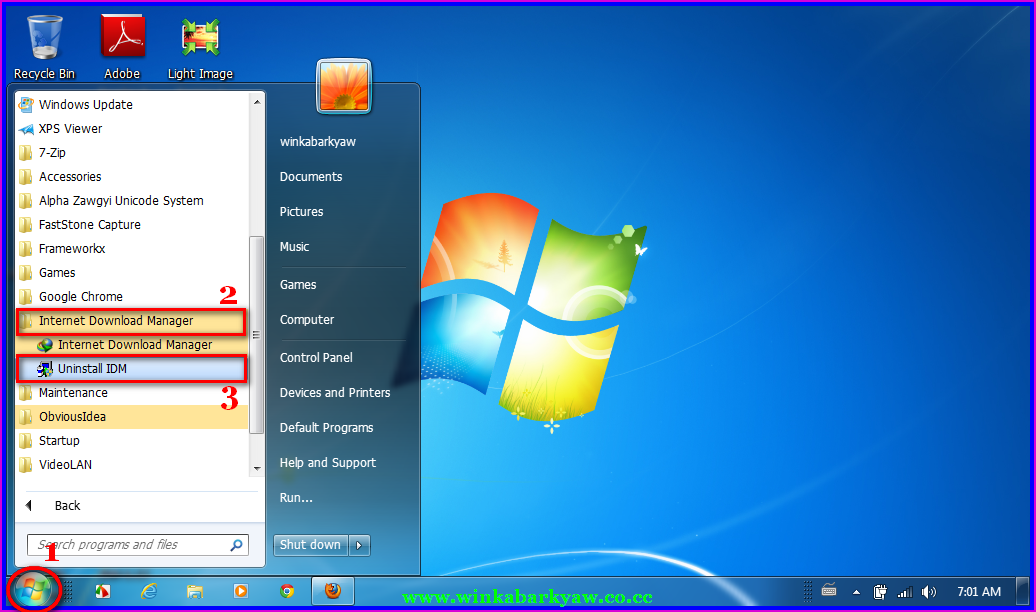This screenshot has width=1036, height=612.
Task: Open Help and Support
Action: tap(328, 463)
